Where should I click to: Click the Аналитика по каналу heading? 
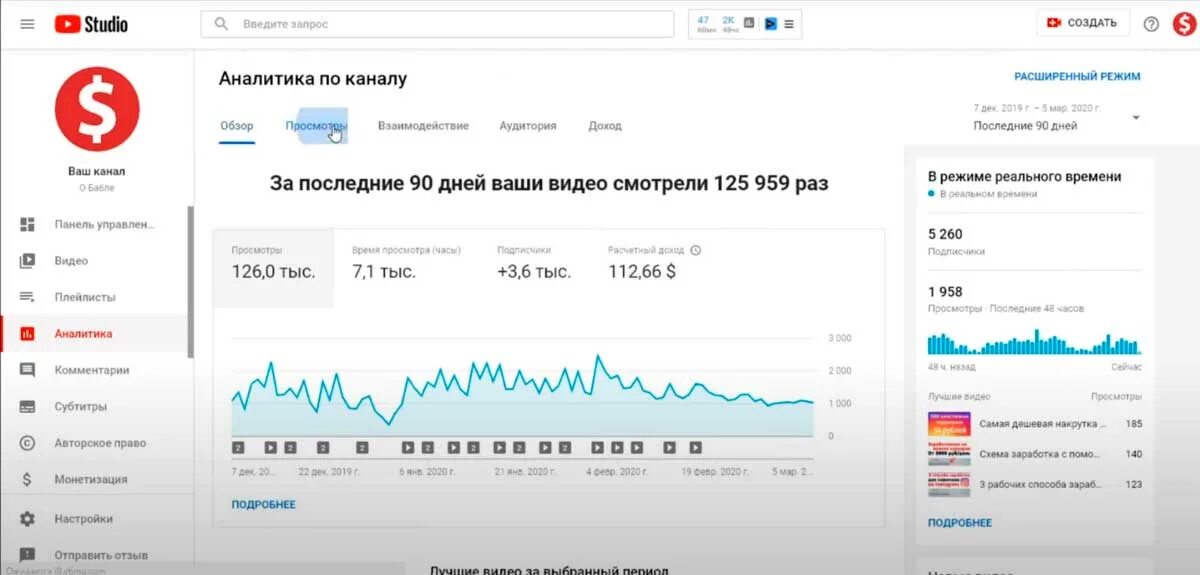[x=313, y=78]
